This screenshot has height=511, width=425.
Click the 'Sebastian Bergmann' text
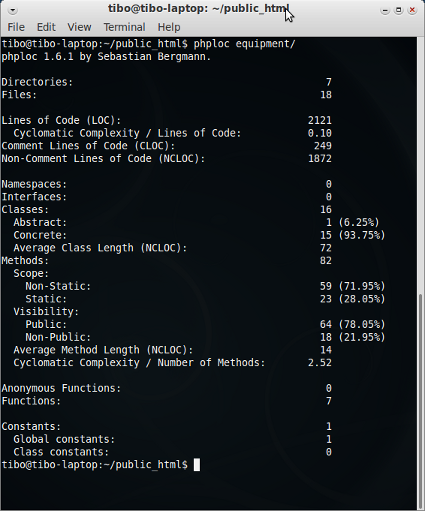(151, 57)
